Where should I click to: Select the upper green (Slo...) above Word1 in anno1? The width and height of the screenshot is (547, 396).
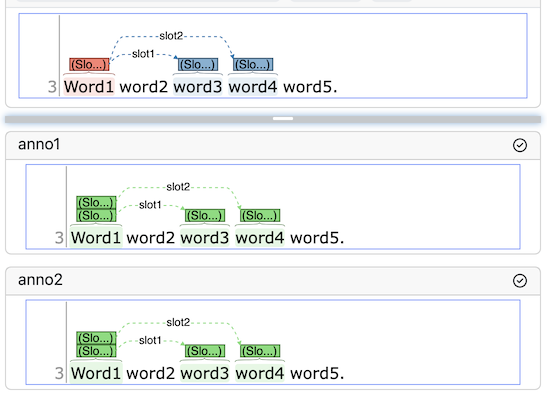pyautogui.click(x=96, y=202)
